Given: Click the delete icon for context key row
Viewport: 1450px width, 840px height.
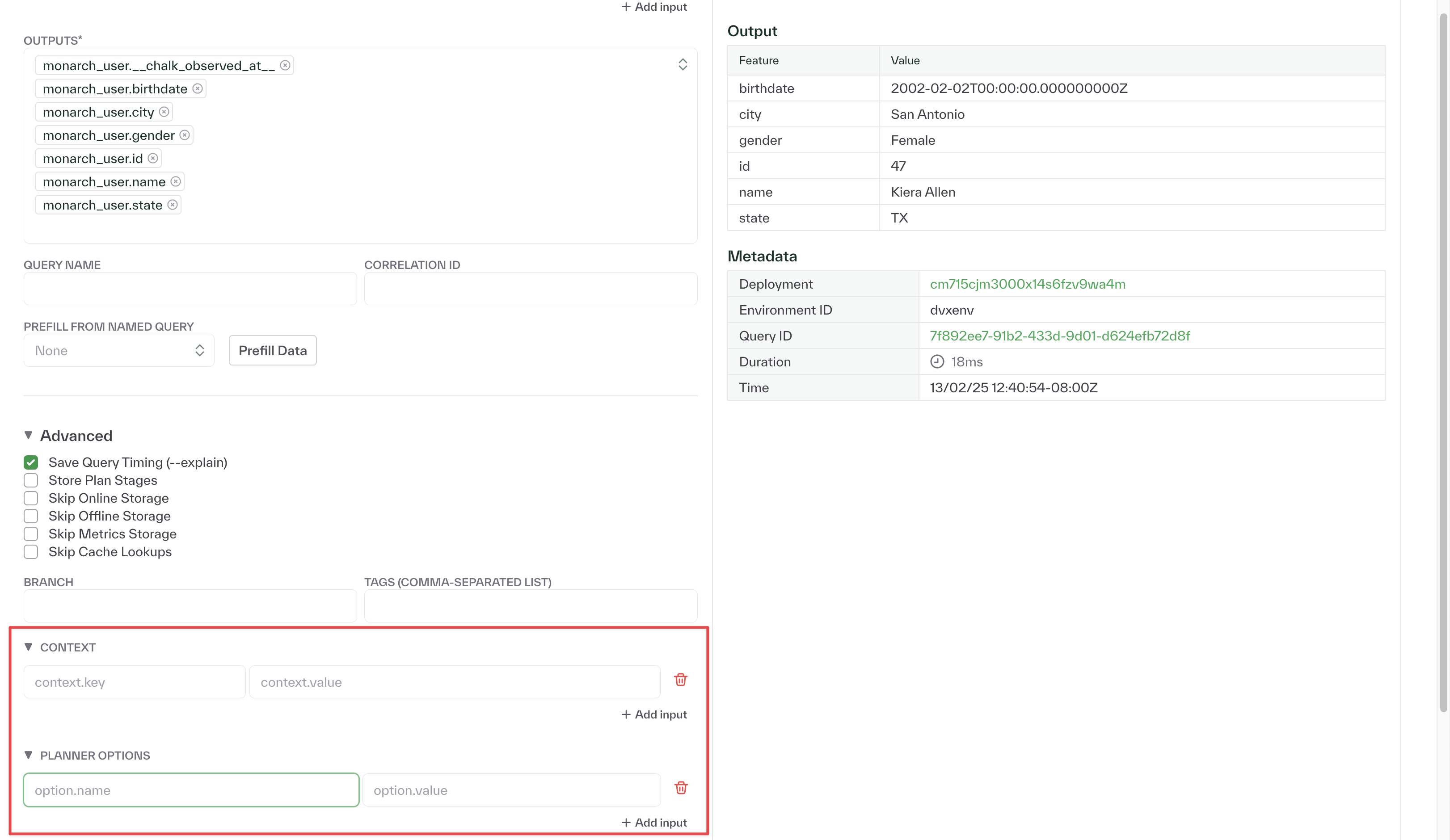Looking at the screenshot, I should (x=681, y=680).
